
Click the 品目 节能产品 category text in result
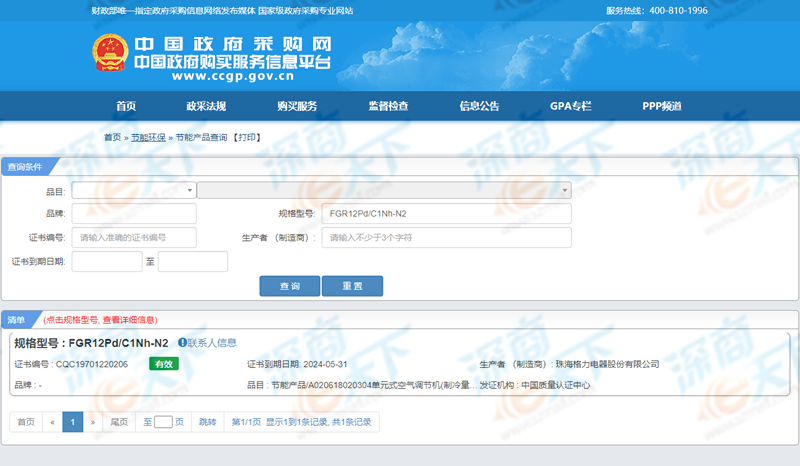click(x=362, y=385)
